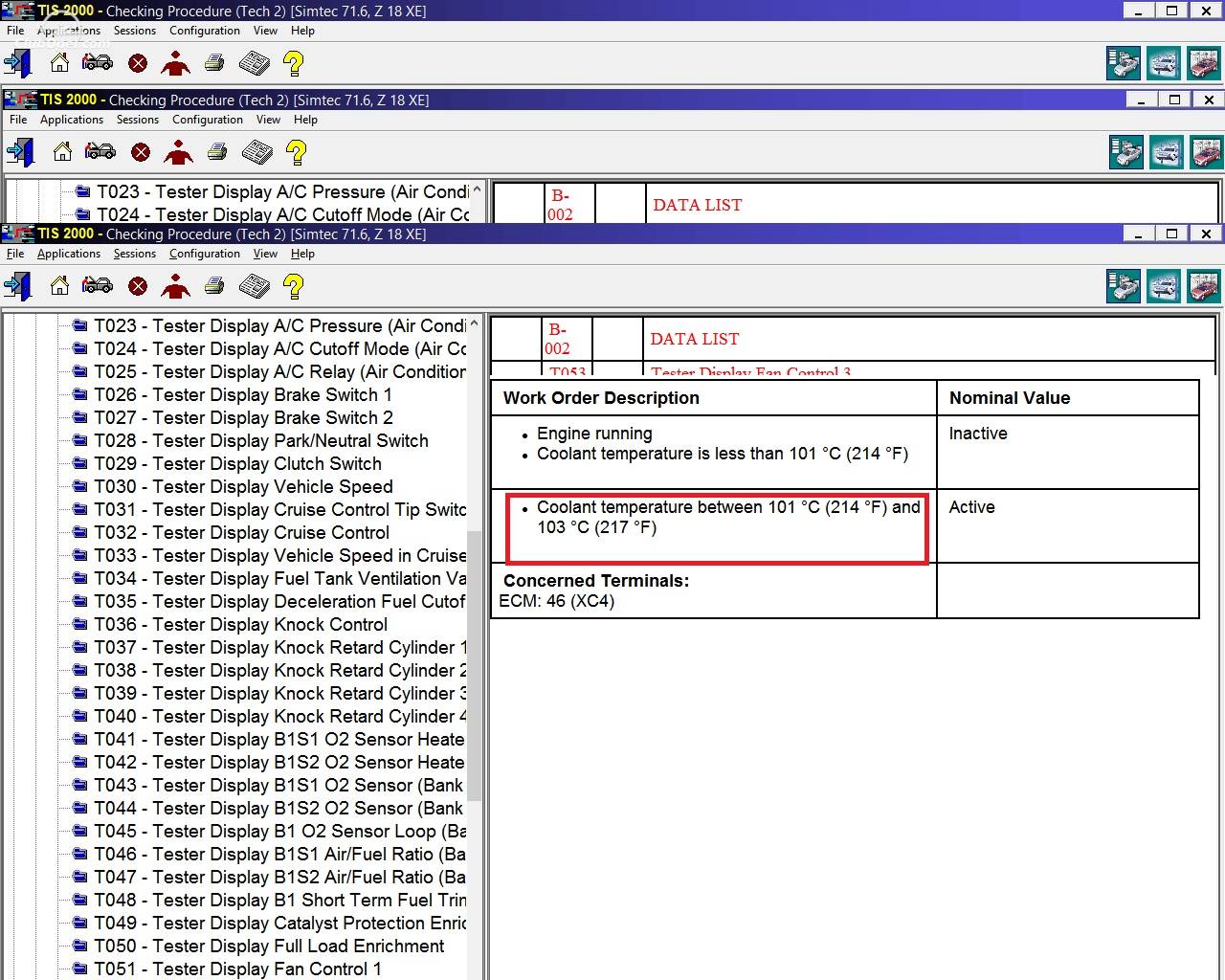
Task: Open vehicle selection car icon in front window
Action: 98,285
